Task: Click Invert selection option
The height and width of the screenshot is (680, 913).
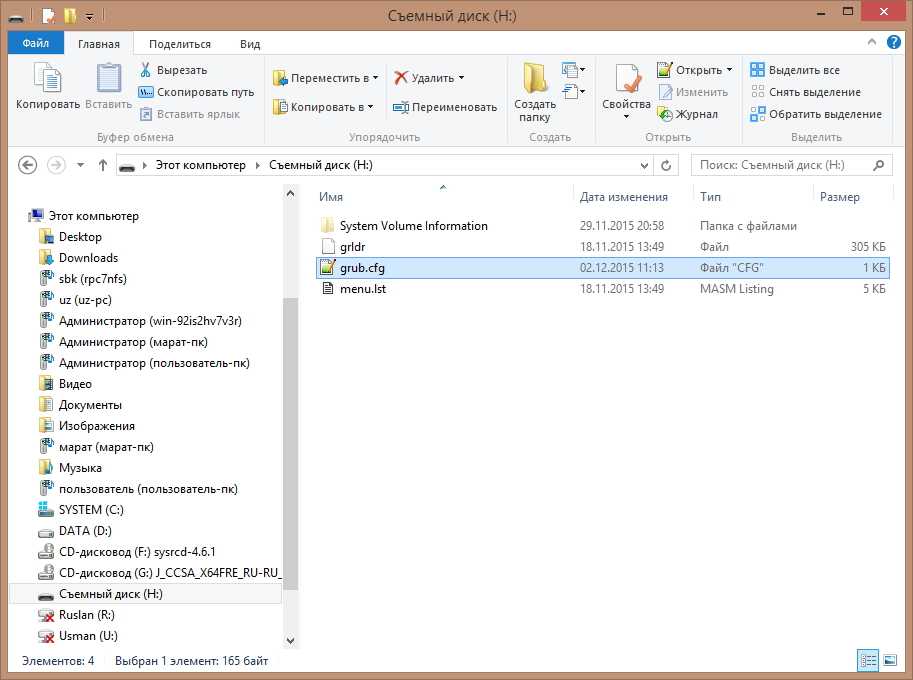Action: pos(816,114)
